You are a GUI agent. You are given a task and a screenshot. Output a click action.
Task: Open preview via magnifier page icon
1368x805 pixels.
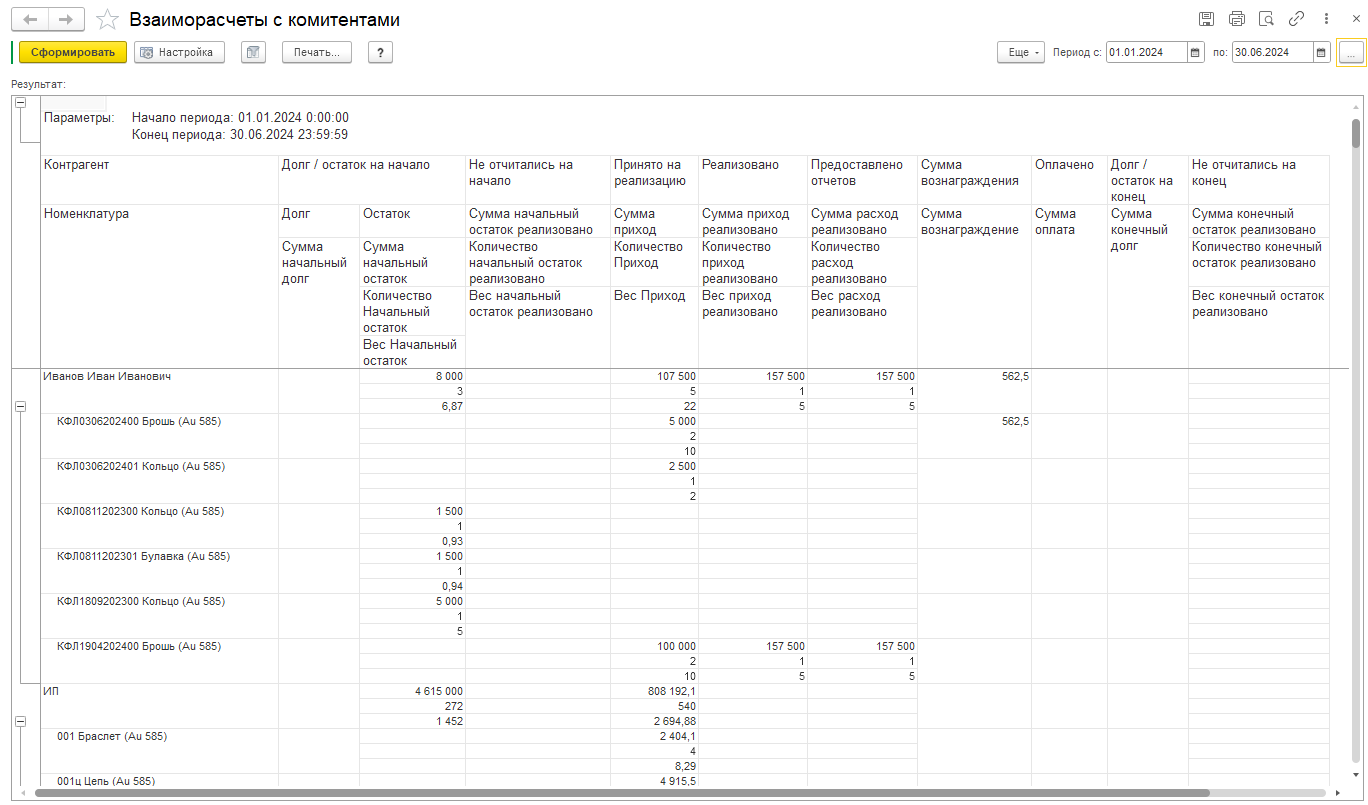(1266, 19)
